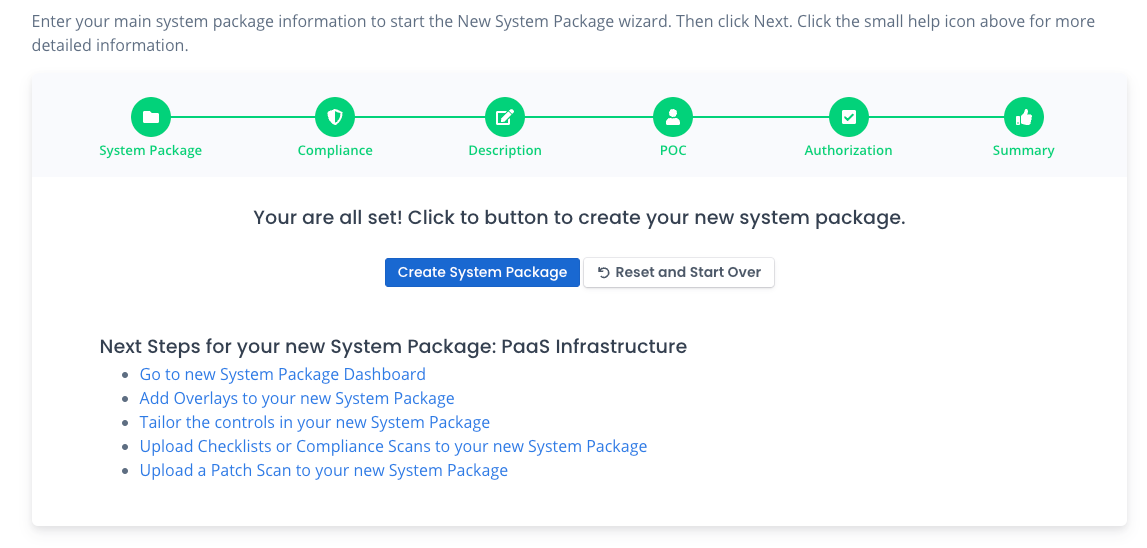Viewport: 1147px width, 548px height.
Task: Open Upload Checklists or Compliance Scans link
Action: [x=393, y=446]
